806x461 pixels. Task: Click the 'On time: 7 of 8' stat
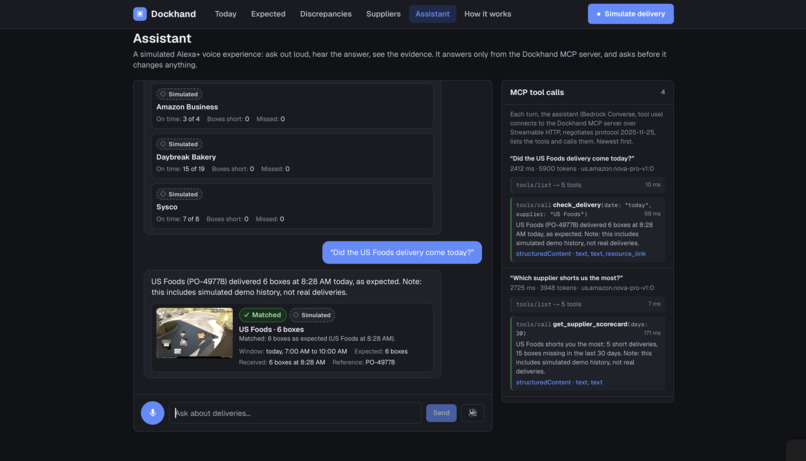pos(178,219)
